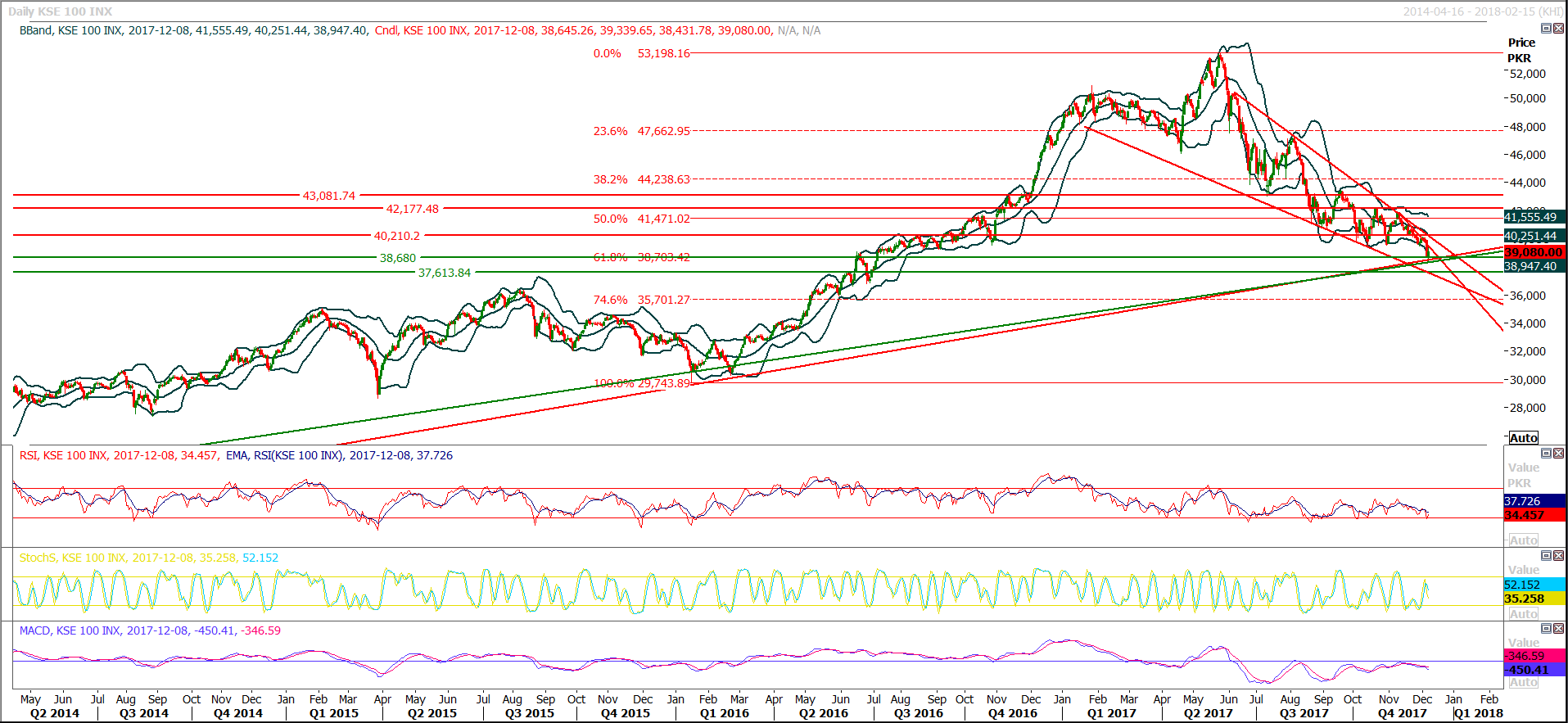Click the 50.0% 41,471.02 Fibonacci label
The width and height of the screenshot is (1568, 723).
(642, 219)
